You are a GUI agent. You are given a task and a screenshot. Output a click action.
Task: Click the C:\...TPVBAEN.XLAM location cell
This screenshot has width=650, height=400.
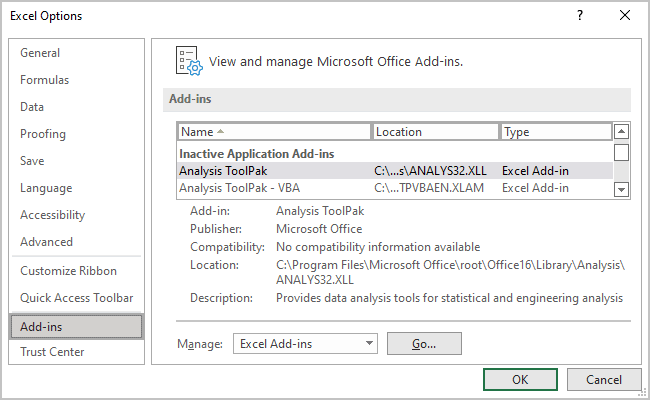click(x=429, y=188)
